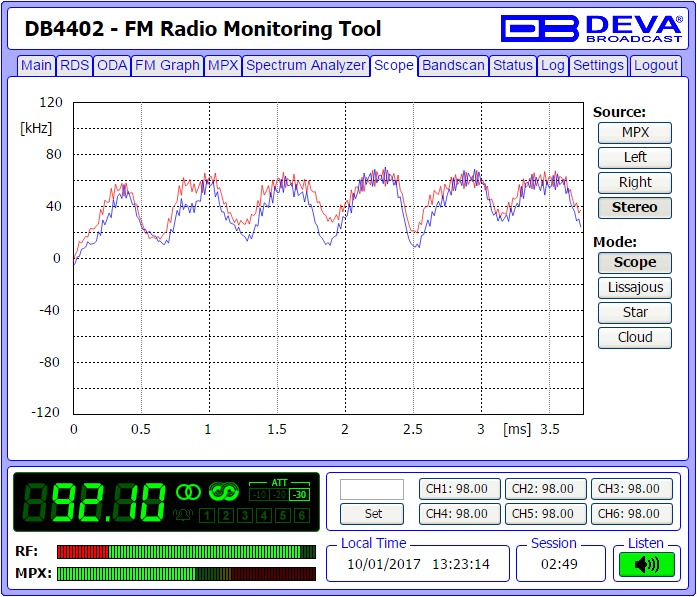This screenshot has width=697, height=597.
Task: View the Status tab
Action: coord(513,66)
